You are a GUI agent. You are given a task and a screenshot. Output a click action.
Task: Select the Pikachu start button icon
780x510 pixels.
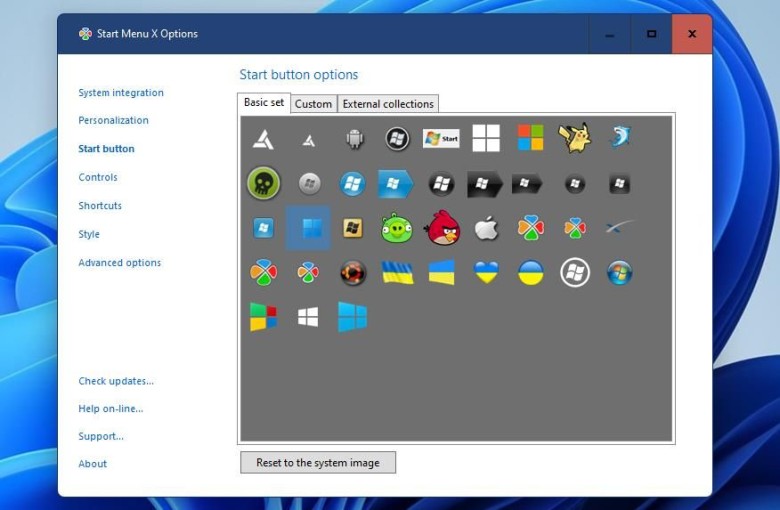(x=575, y=138)
